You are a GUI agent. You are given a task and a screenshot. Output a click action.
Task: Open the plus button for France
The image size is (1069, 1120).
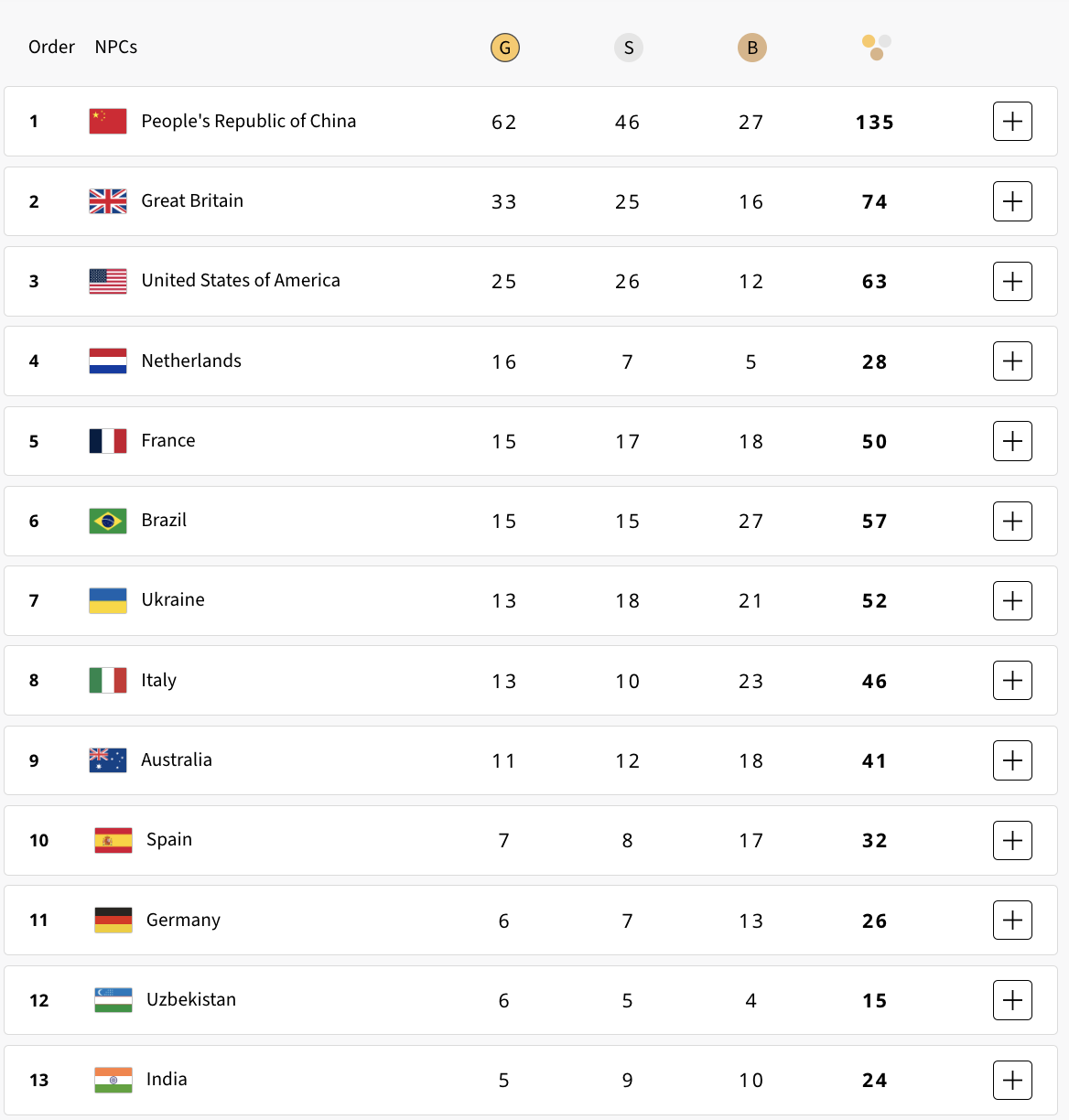[x=1012, y=441]
